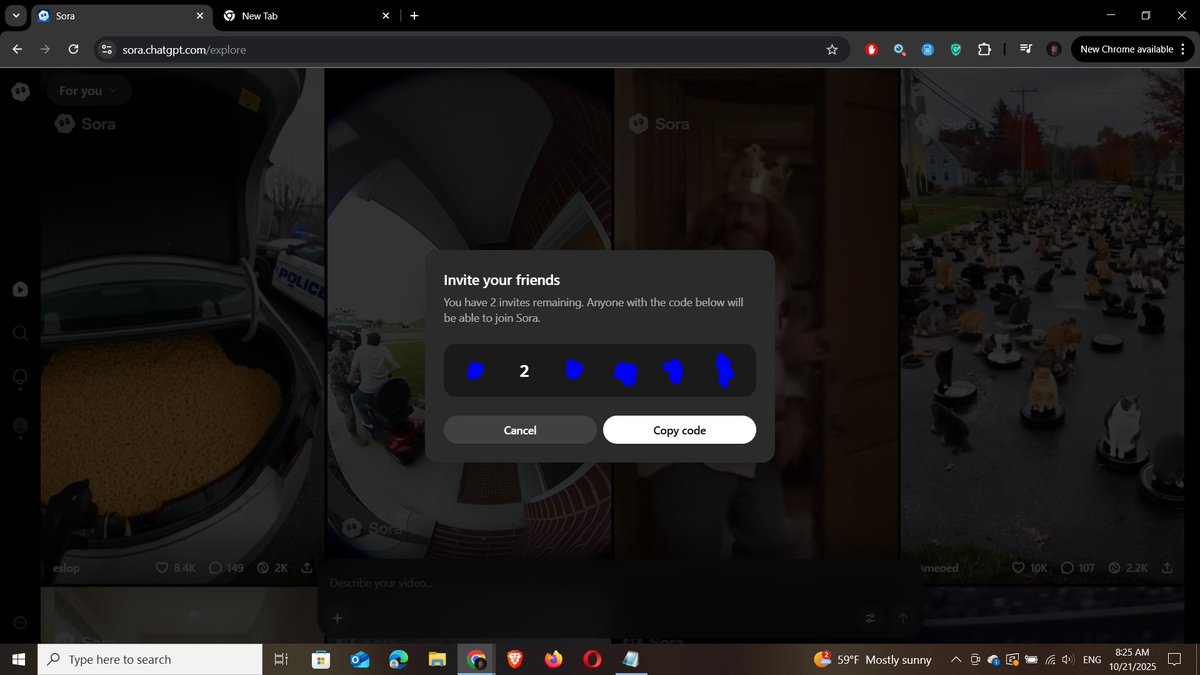Like the cat video with 10K likes
The width and height of the screenshot is (1200, 675).
click(1030, 568)
